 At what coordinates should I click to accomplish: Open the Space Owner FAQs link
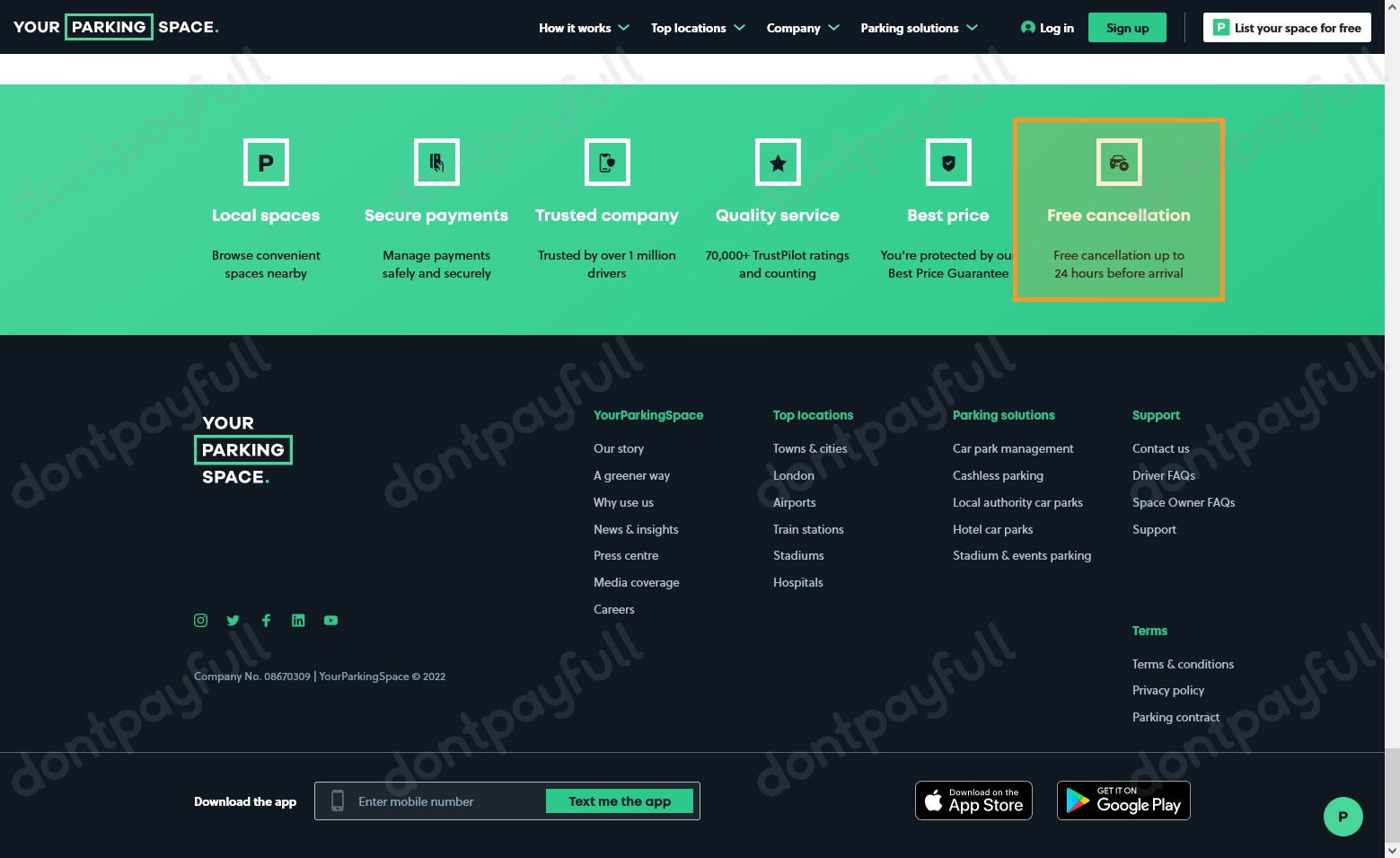tap(1184, 502)
